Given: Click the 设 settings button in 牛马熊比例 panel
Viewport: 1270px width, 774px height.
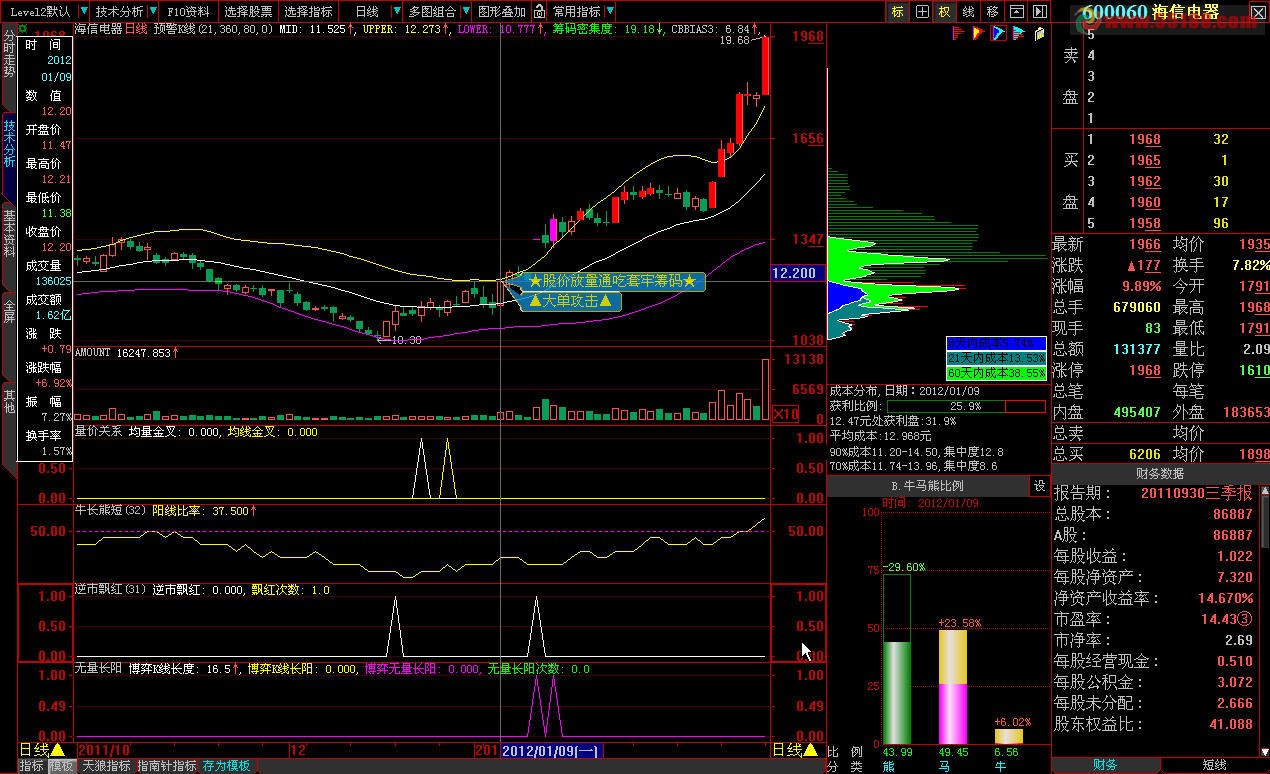Looking at the screenshot, I should click(1039, 486).
